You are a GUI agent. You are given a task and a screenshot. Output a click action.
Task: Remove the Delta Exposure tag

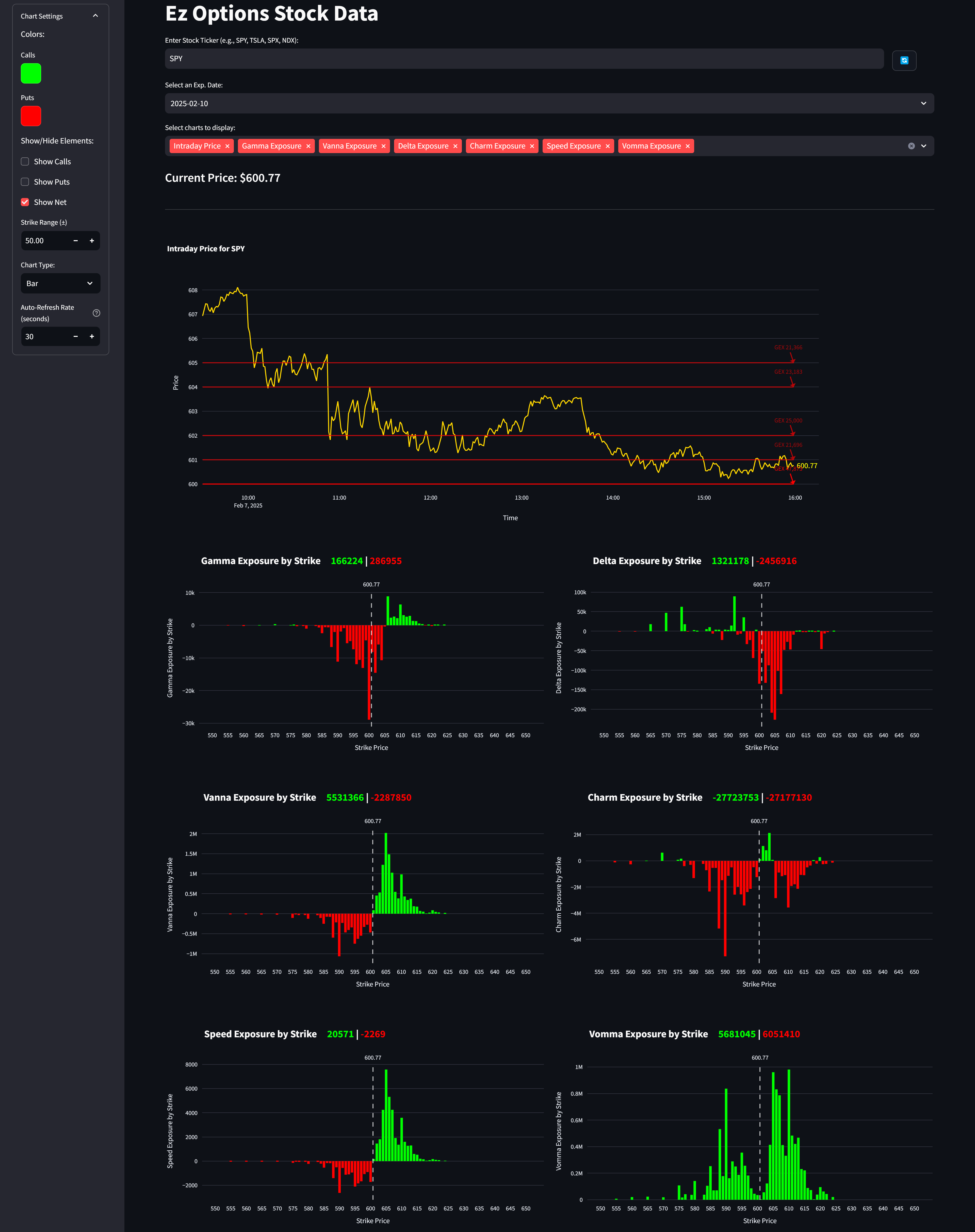coord(456,146)
